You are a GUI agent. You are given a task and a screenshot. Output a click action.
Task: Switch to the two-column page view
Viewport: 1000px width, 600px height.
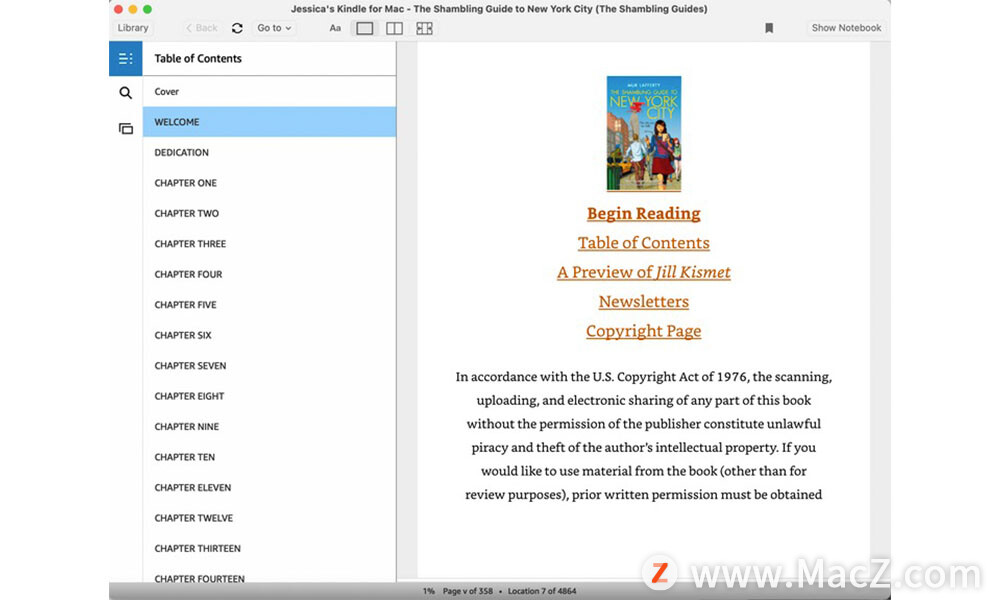pos(394,28)
